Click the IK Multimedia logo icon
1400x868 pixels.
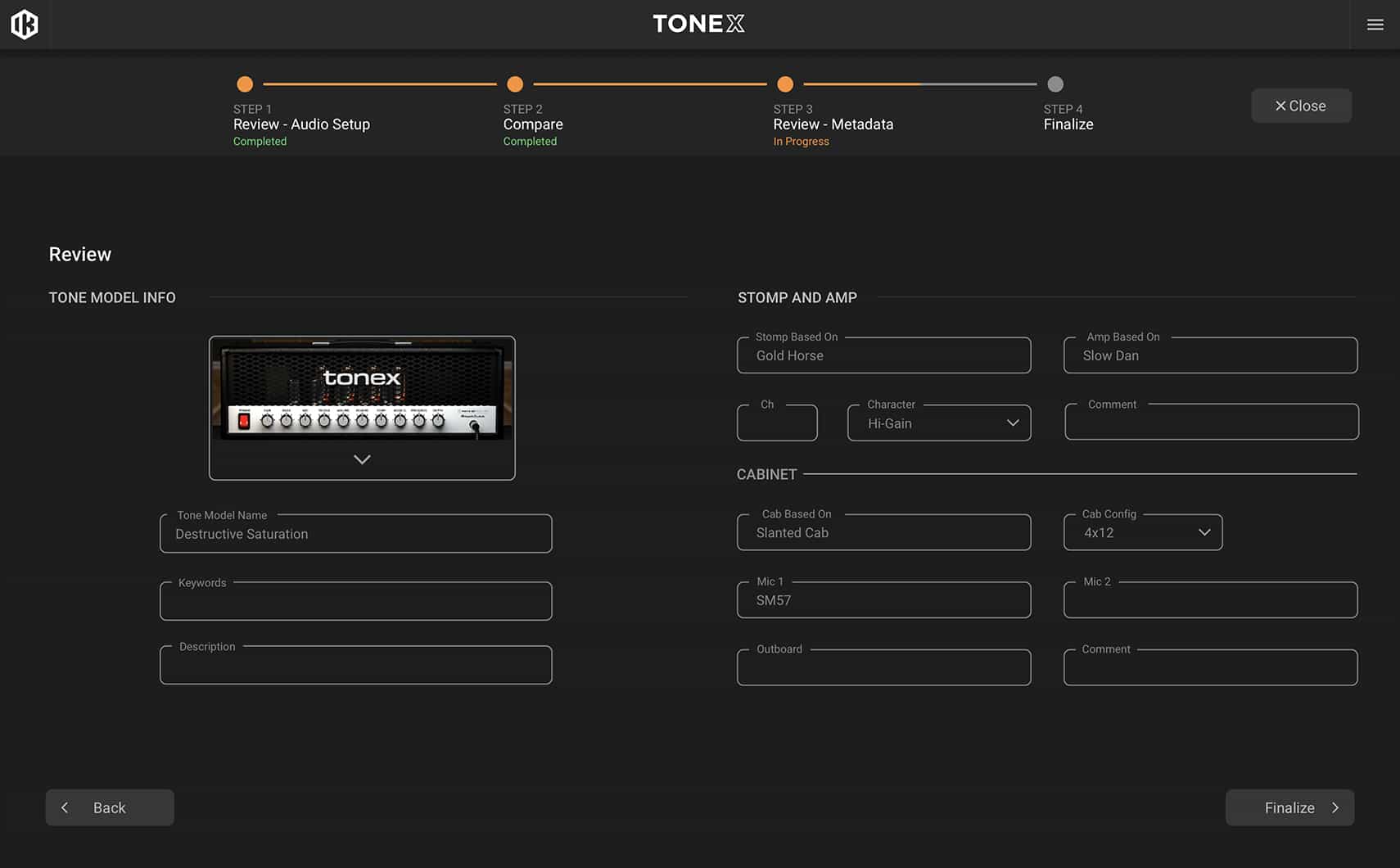click(25, 25)
